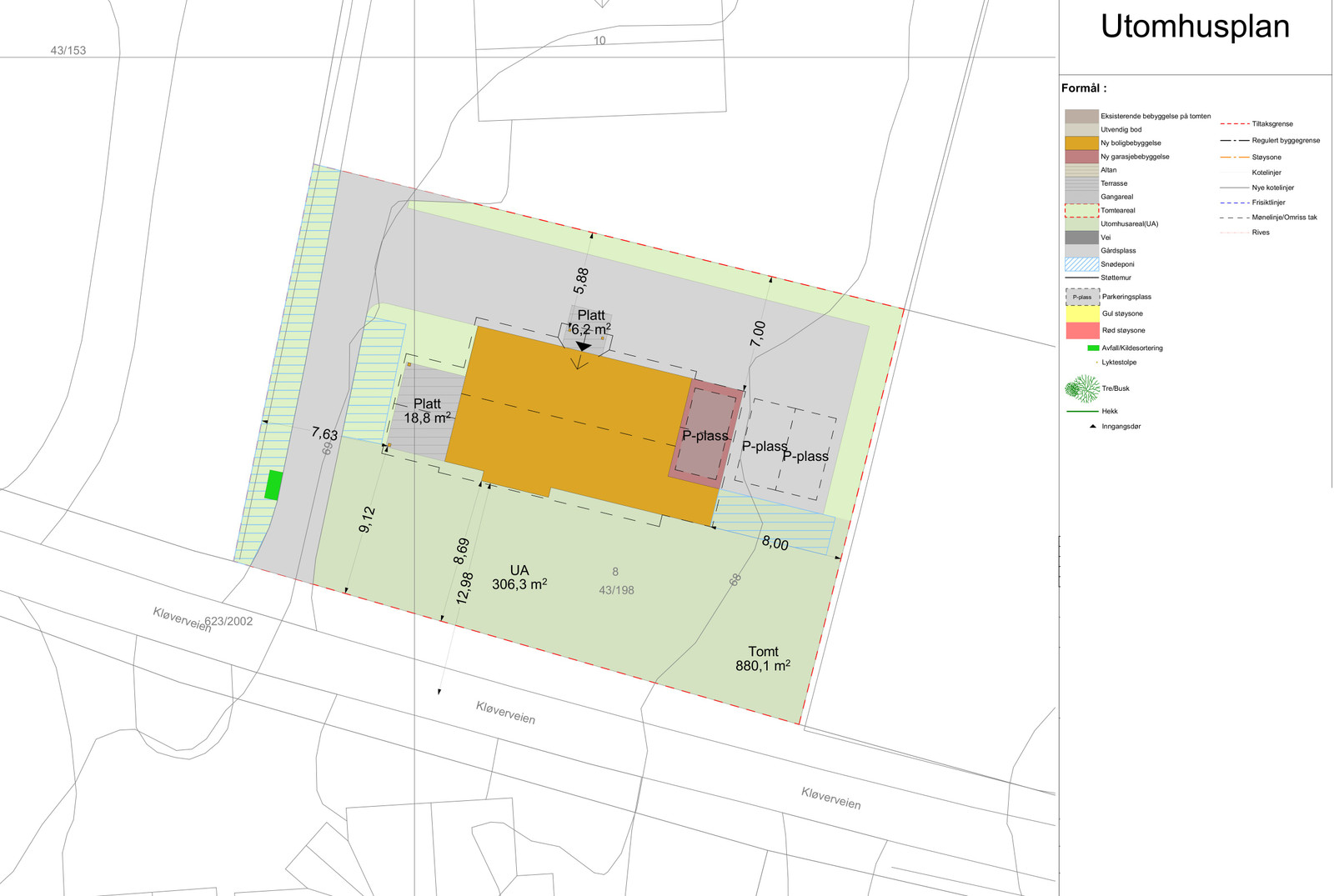Click the Platt 18,8 m² label
1334x896 pixels.
[x=428, y=411]
